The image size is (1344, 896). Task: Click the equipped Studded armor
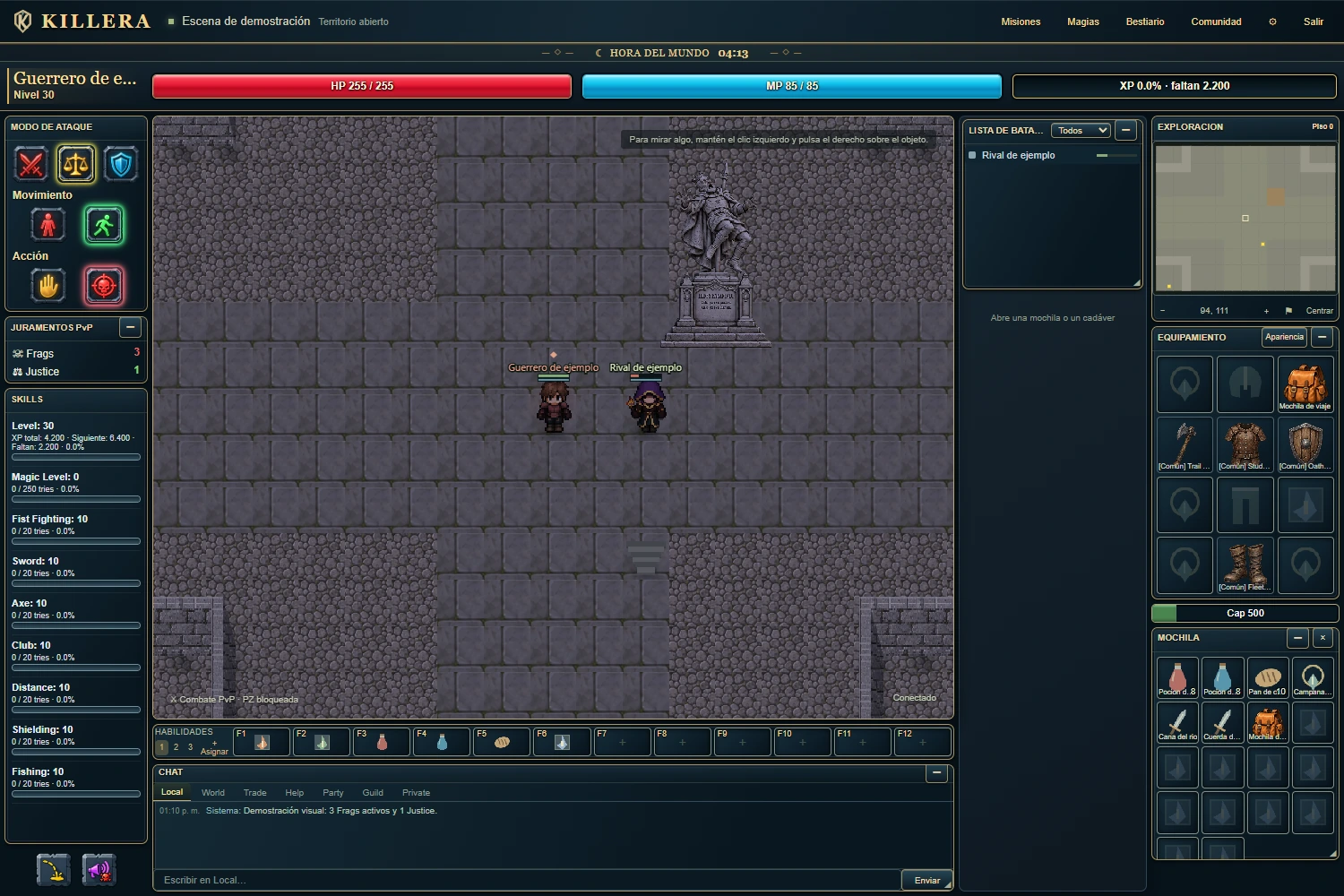click(x=1245, y=444)
